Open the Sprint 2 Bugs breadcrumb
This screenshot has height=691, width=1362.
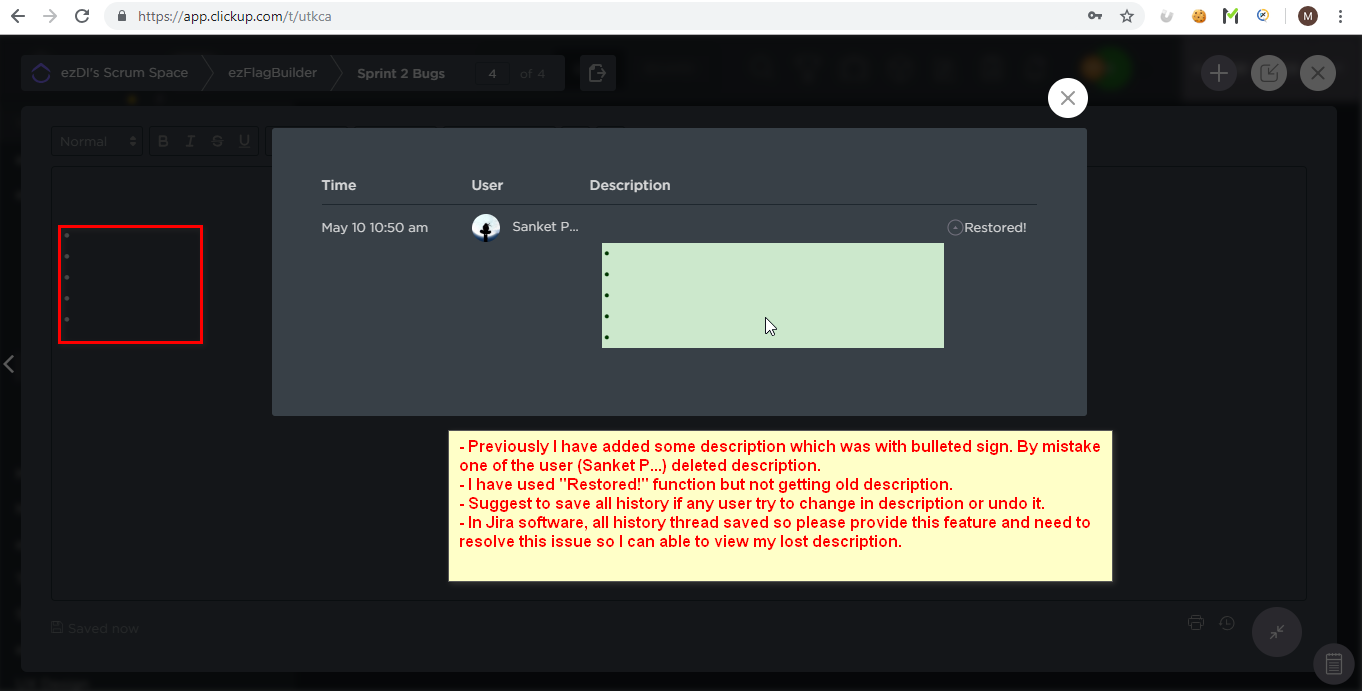[x=401, y=73]
